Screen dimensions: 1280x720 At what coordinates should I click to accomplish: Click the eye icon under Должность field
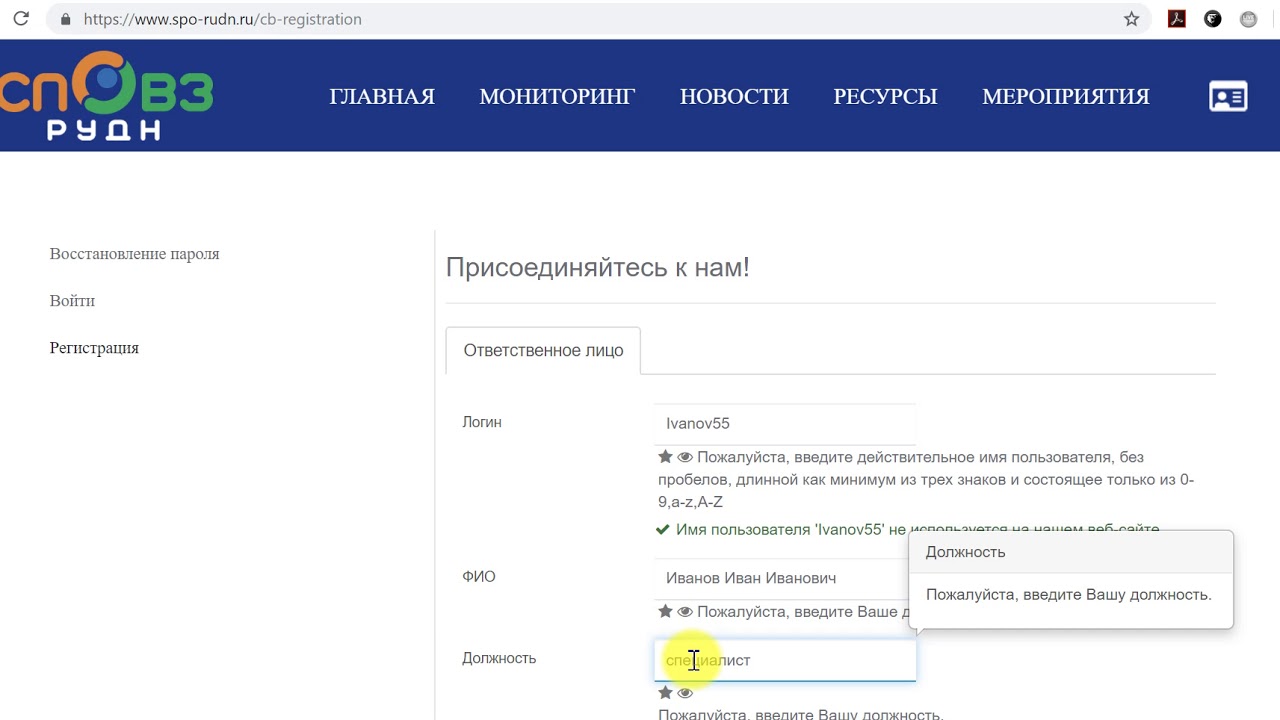tap(685, 693)
